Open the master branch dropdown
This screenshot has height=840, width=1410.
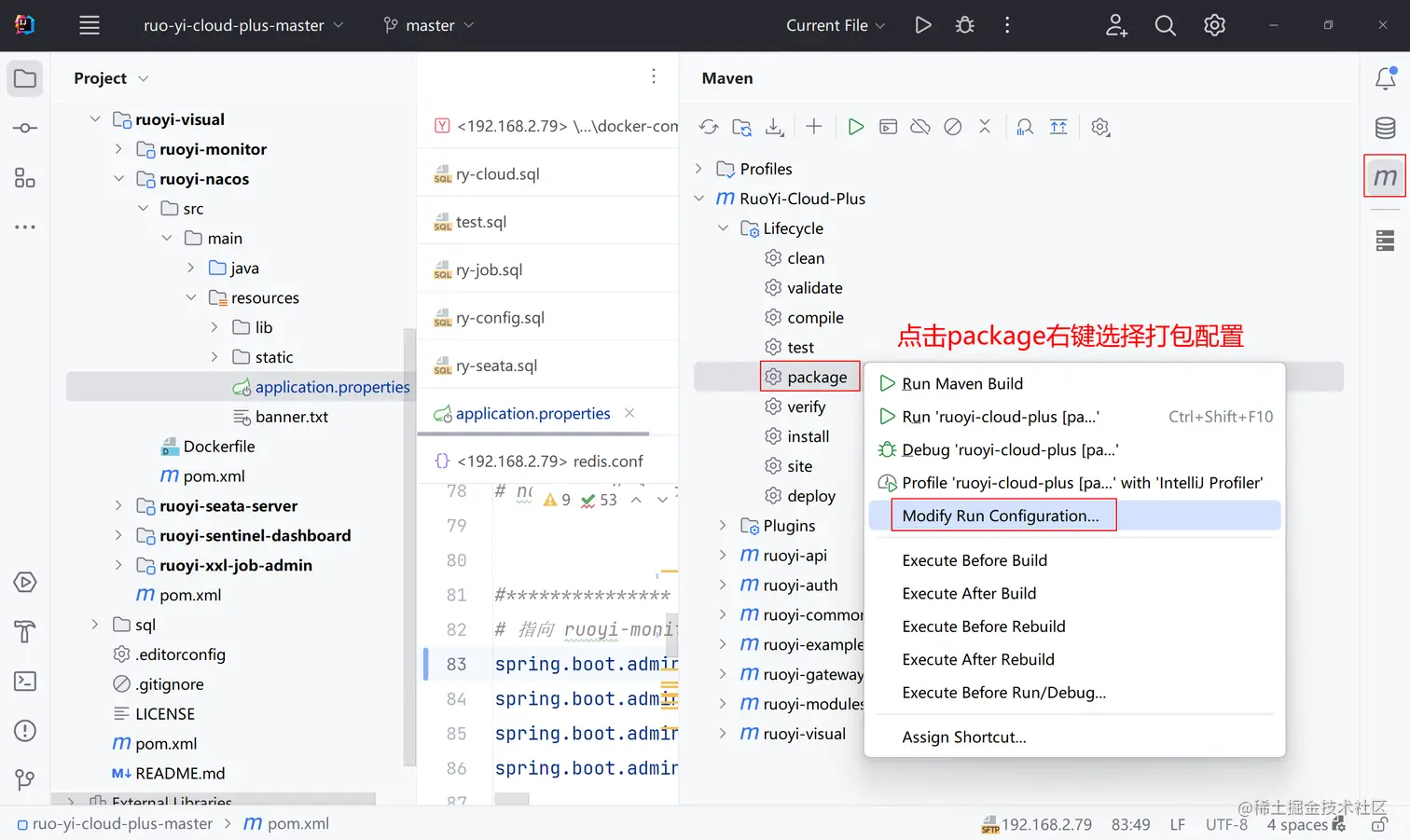429,25
